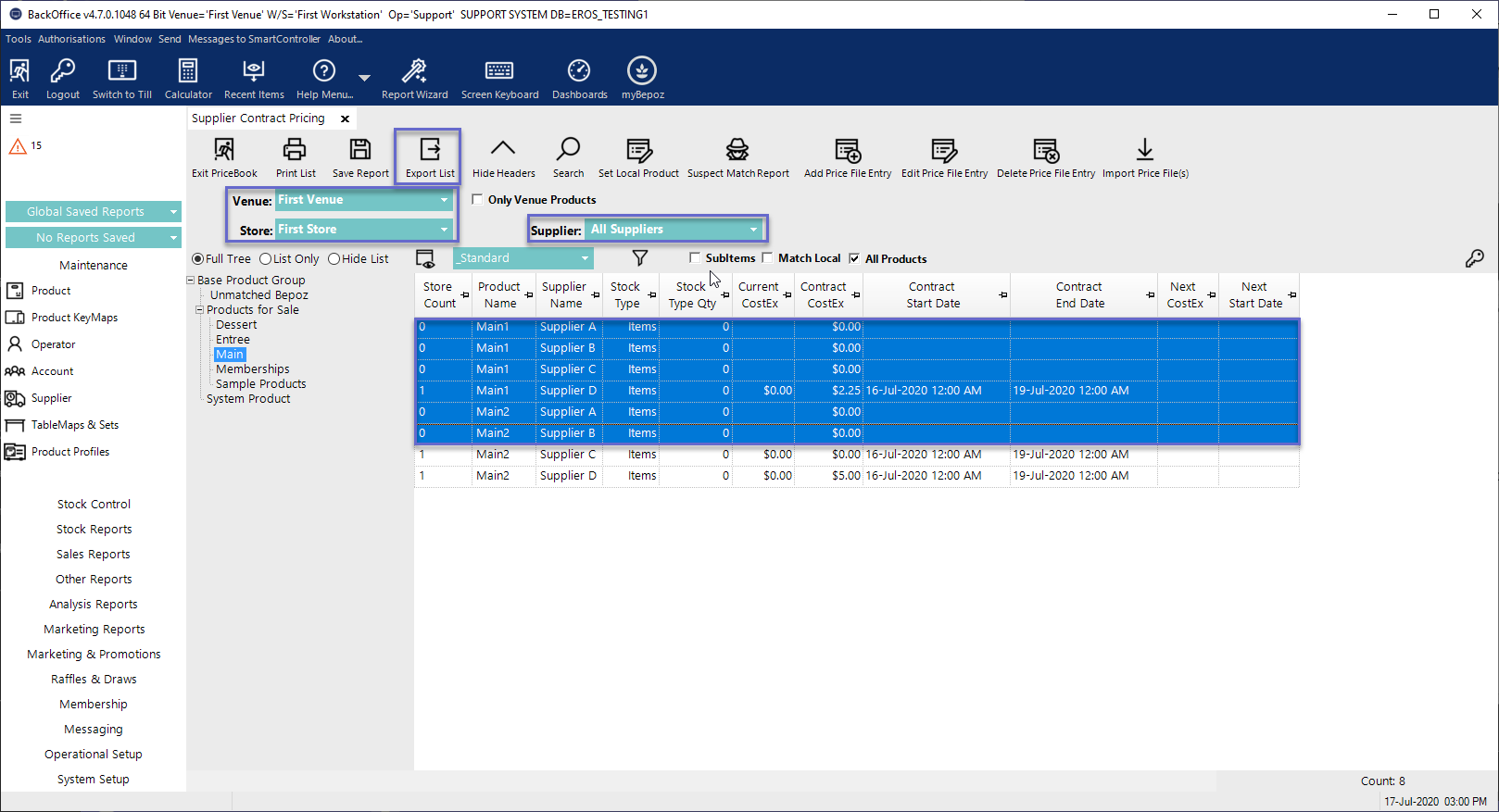Viewport: 1499px width, 812px height.
Task: Click Add Price File Entry icon
Action: click(847, 151)
